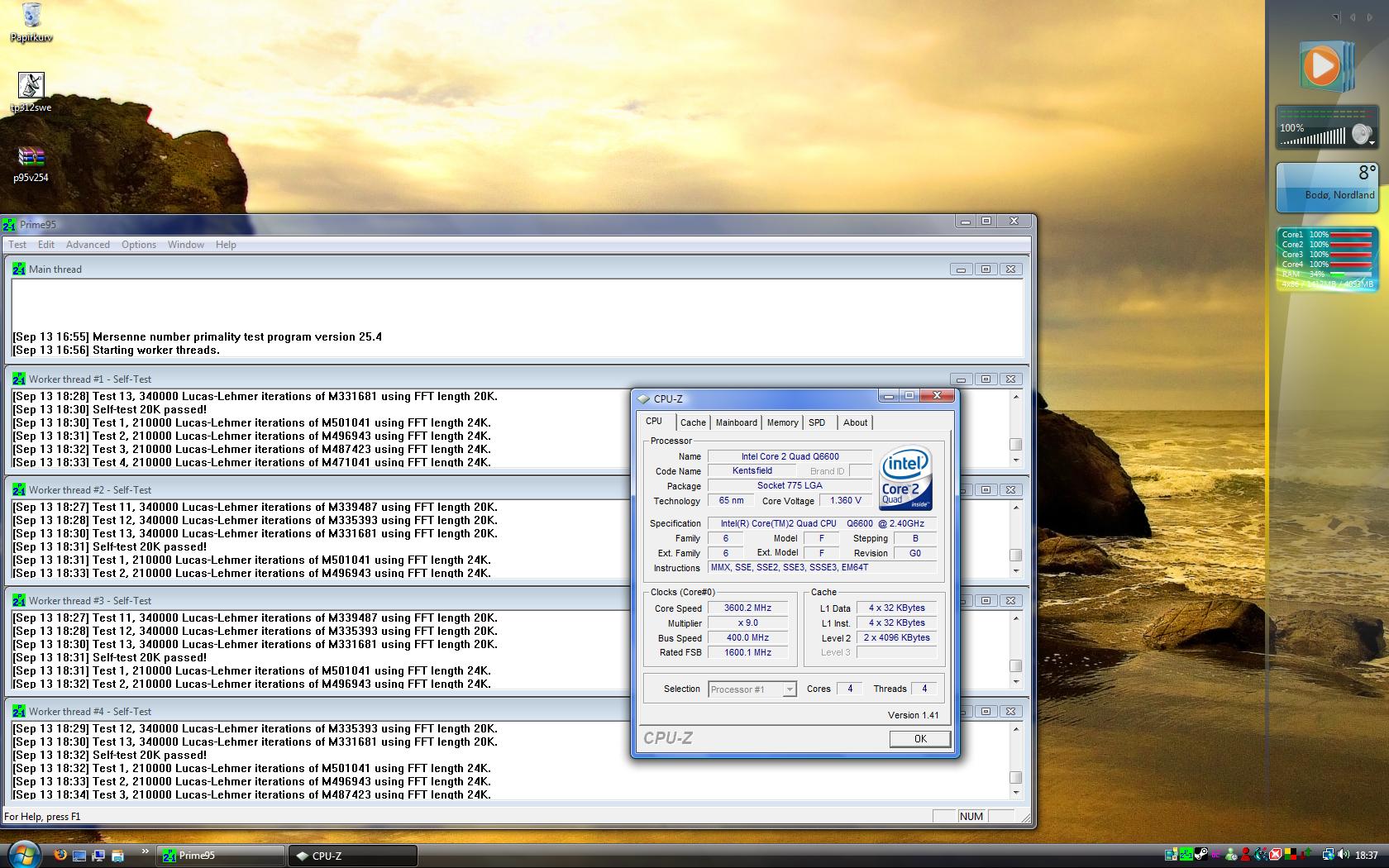
Task: Click the Worker thread #1 subwindow icon
Action: [19, 379]
